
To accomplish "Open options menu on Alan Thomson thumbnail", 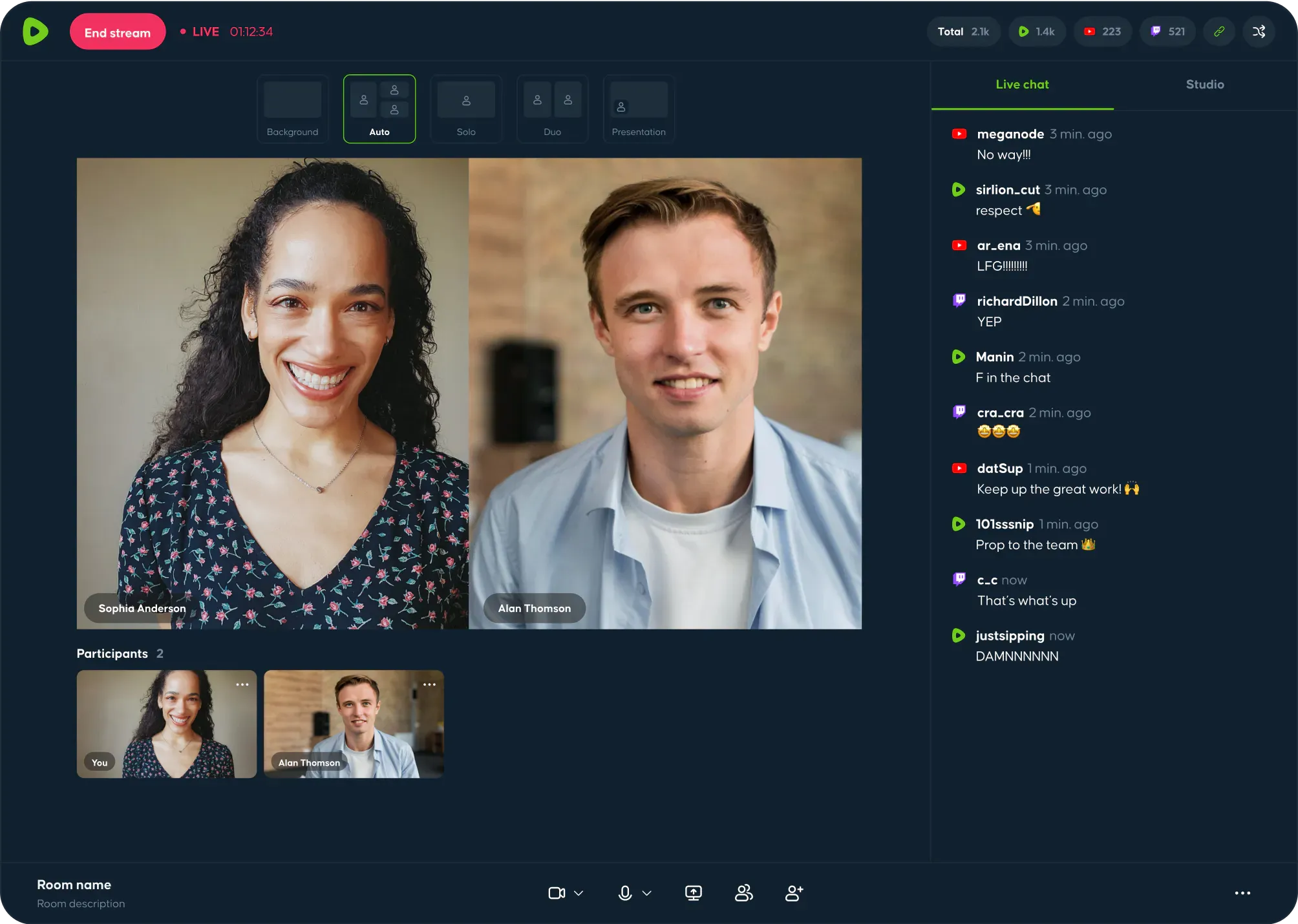I will [429, 684].
